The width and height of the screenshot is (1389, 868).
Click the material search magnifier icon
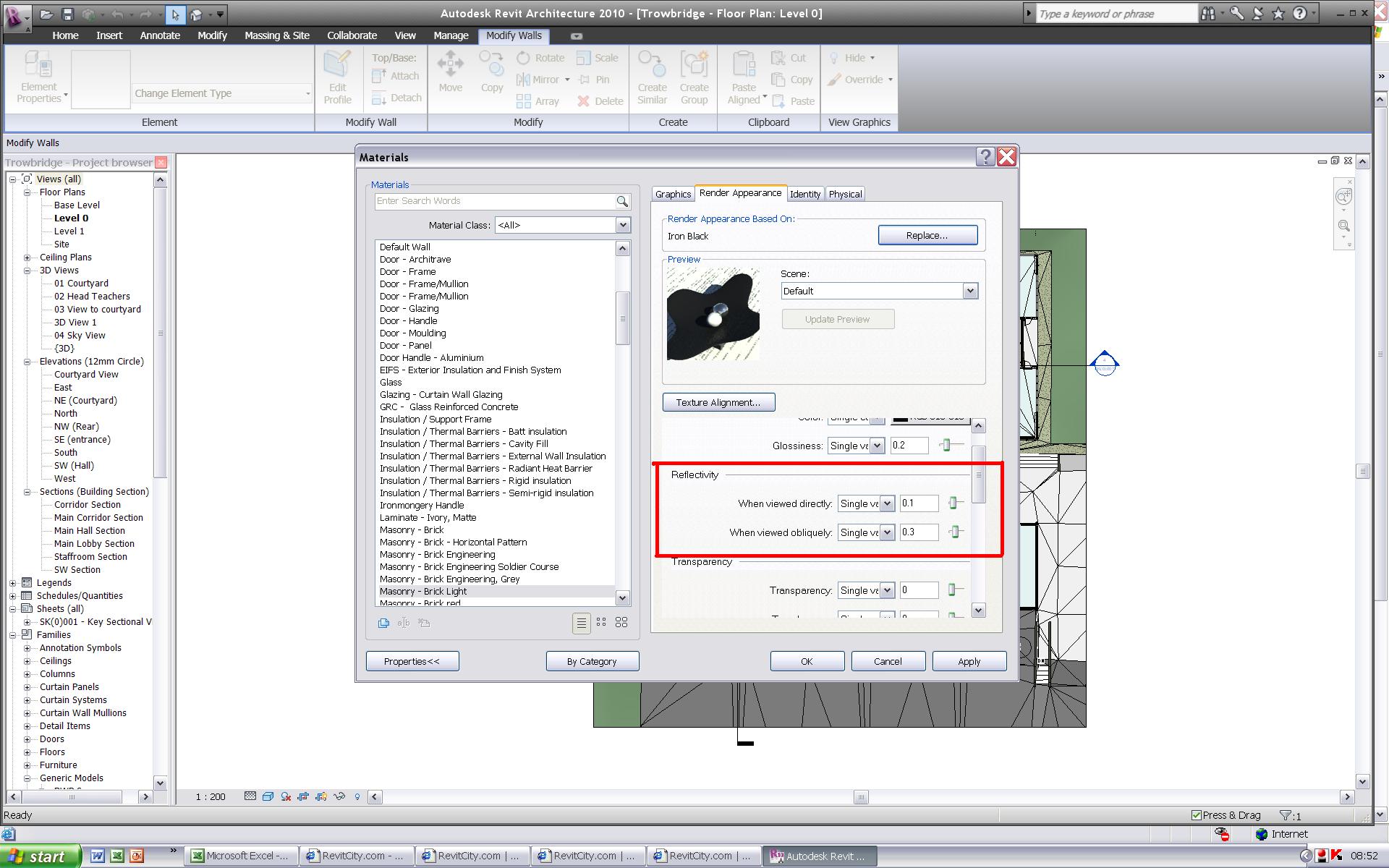[622, 202]
